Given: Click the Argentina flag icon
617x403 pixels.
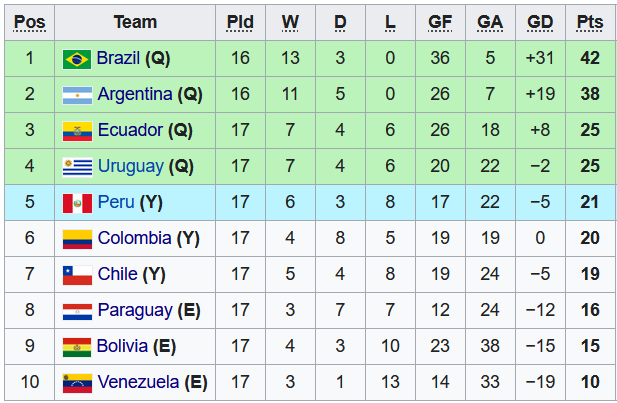Looking at the screenshot, I should click(x=76, y=96).
